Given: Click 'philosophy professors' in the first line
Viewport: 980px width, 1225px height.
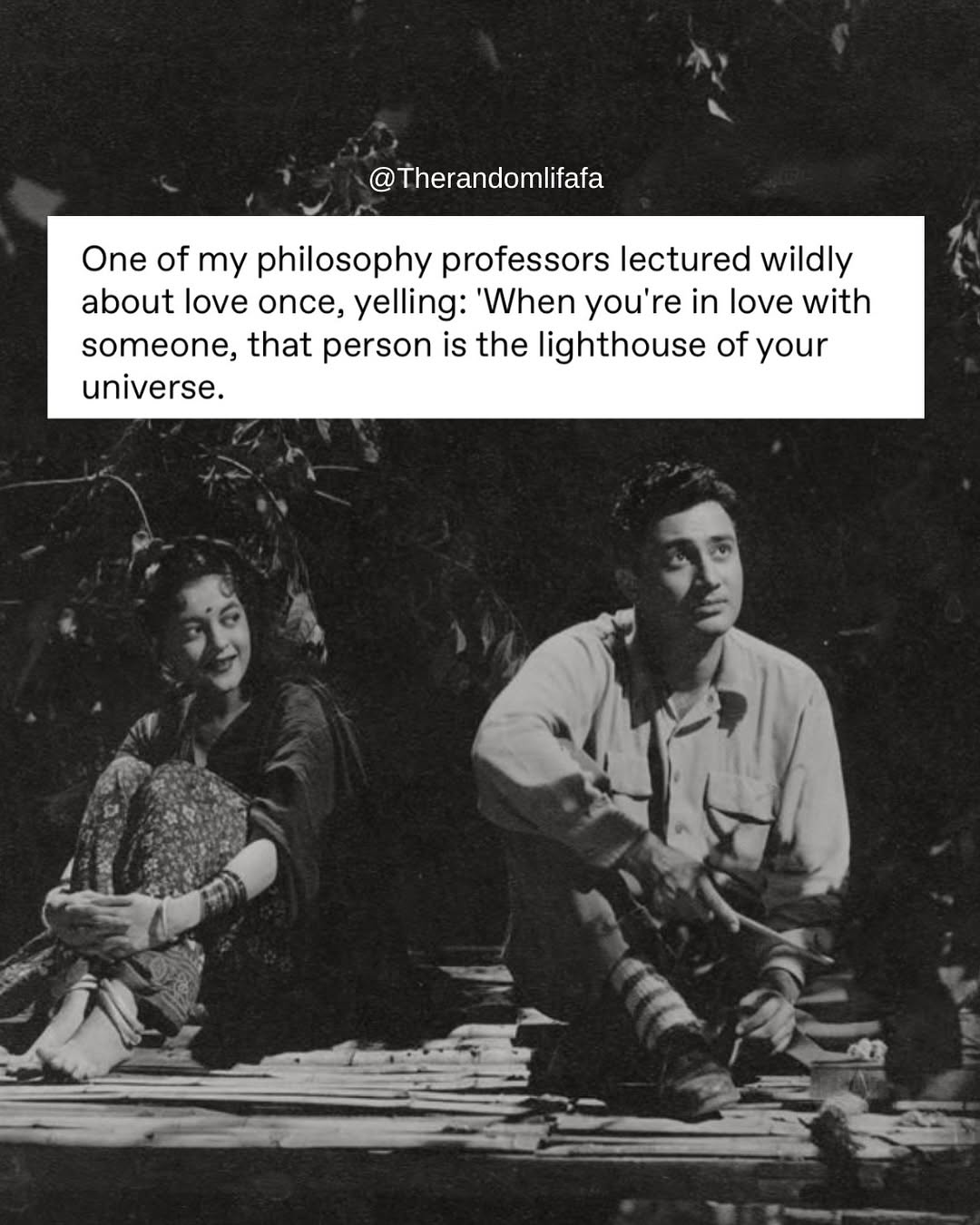Looking at the screenshot, I should 433,260.
